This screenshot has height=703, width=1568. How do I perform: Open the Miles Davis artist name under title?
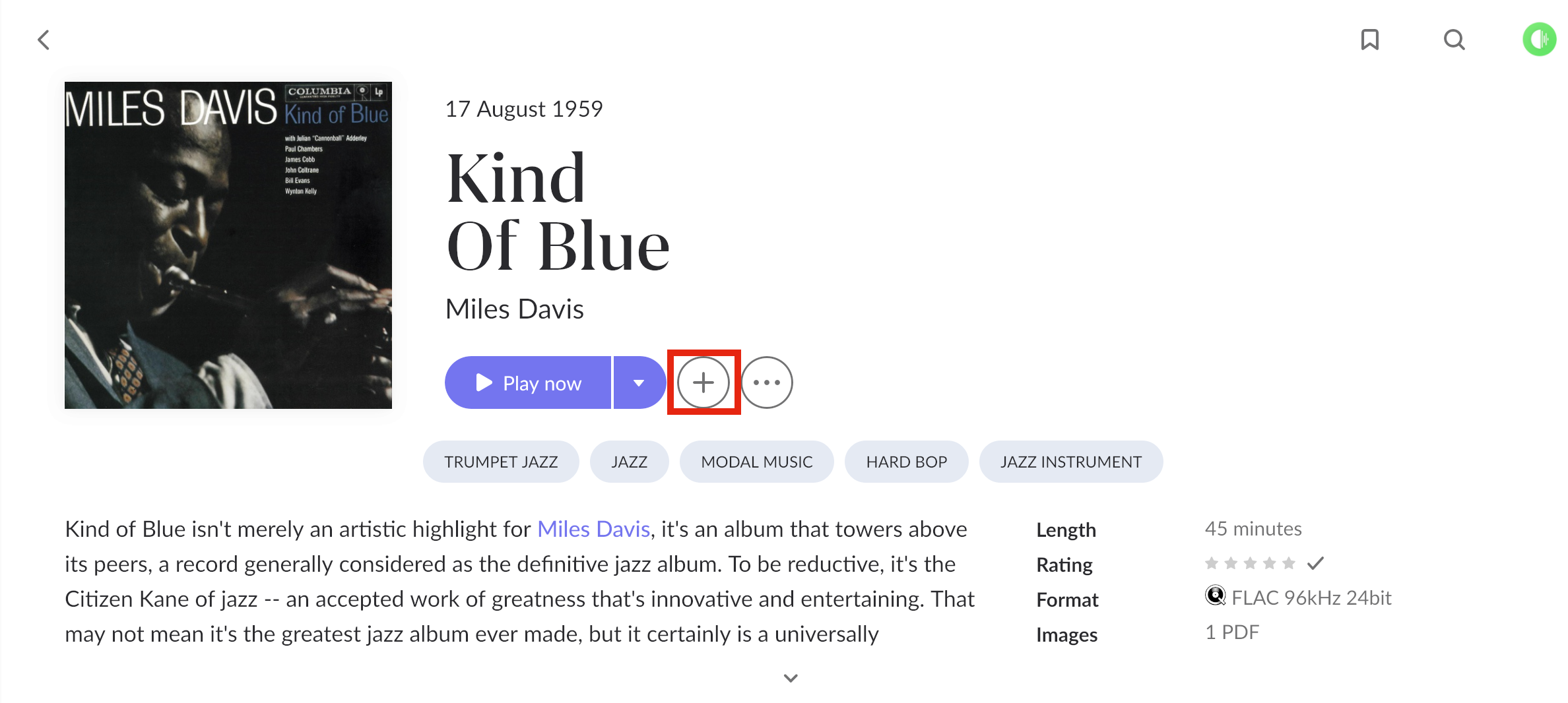point(514,309)
